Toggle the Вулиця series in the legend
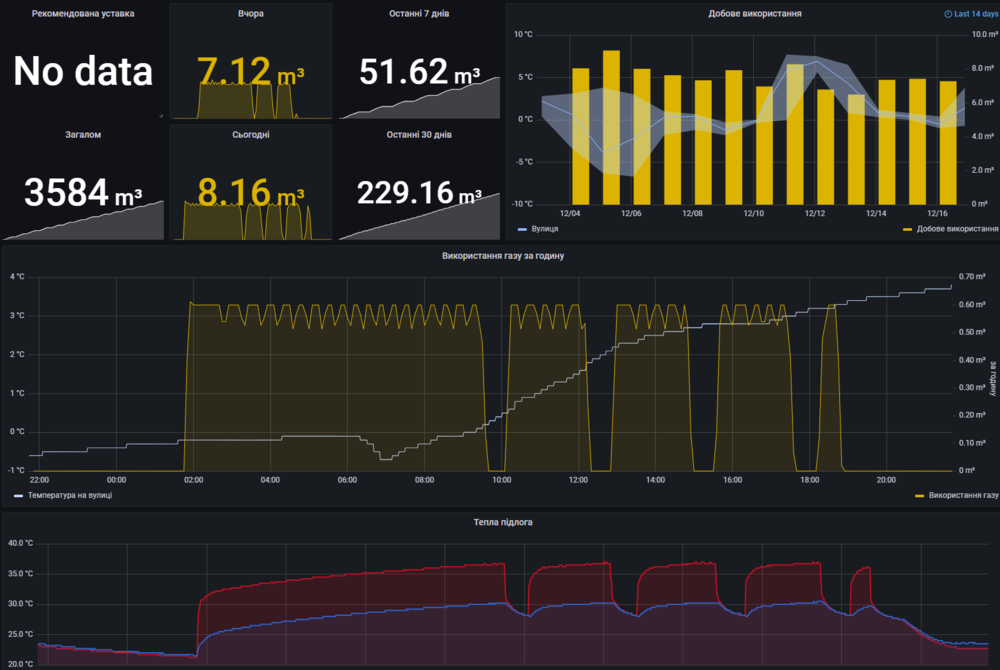 [x=545, y=229]
